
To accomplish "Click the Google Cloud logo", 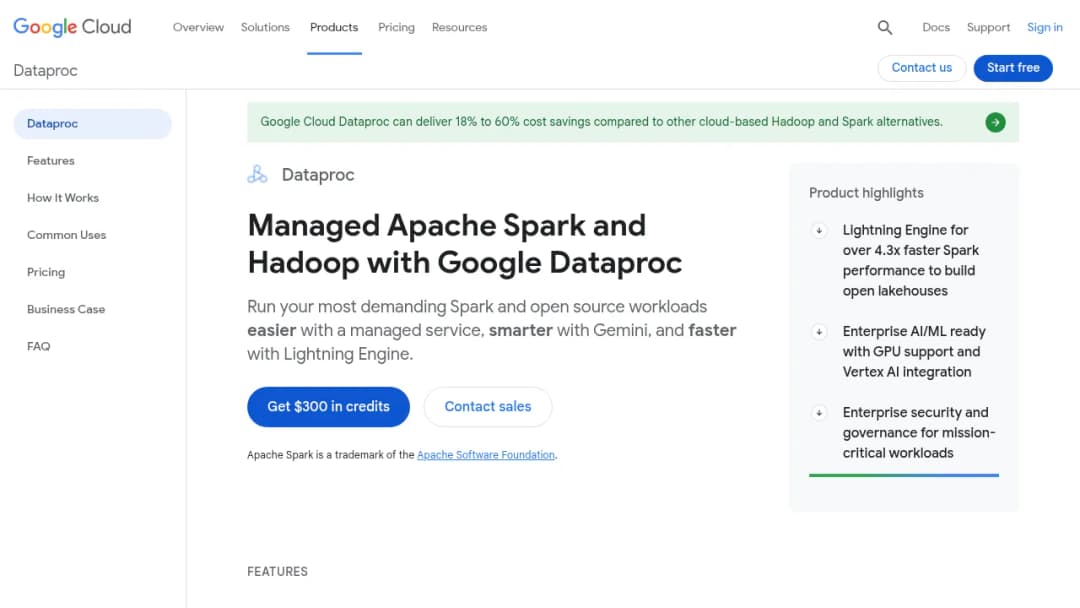I will (x=72, y=27).
